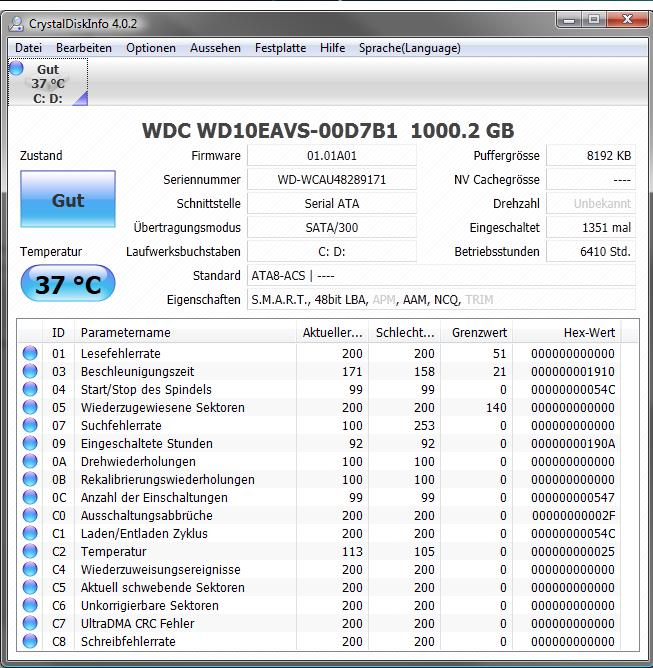
Task: Open the Festplatte menu
Action: (280, 48)
